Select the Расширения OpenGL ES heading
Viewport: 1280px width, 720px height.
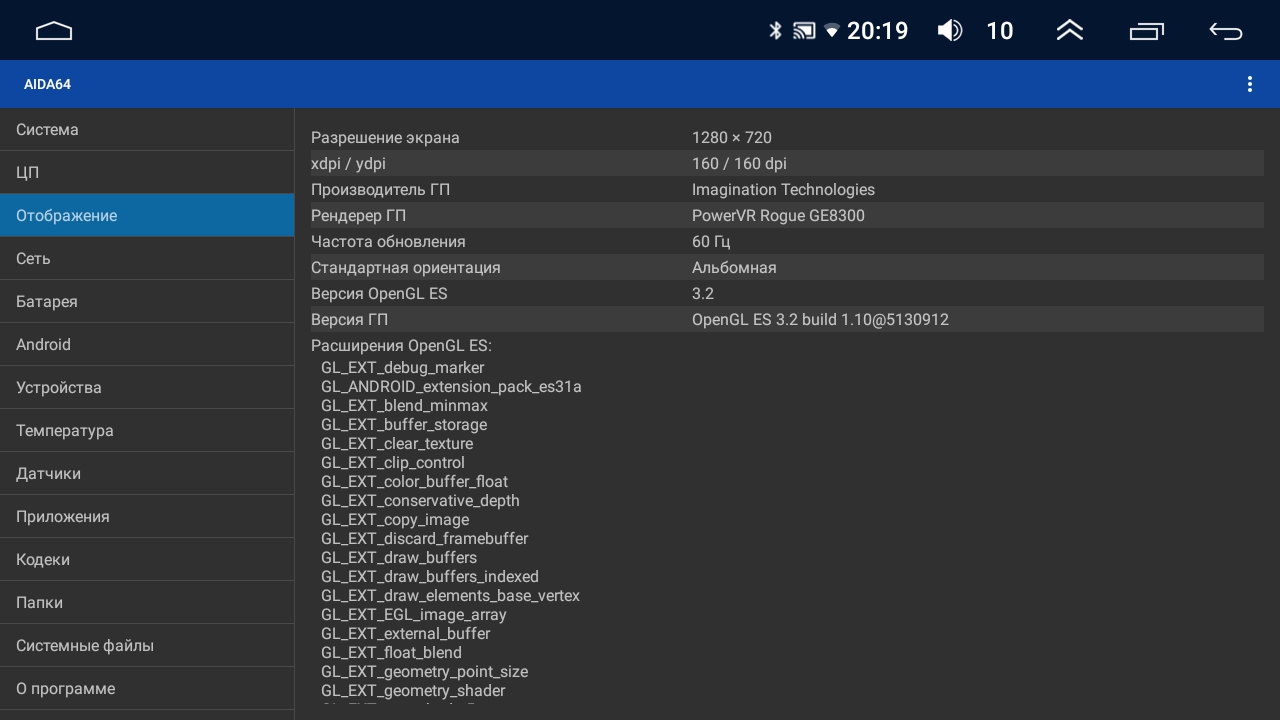[401, 346]
